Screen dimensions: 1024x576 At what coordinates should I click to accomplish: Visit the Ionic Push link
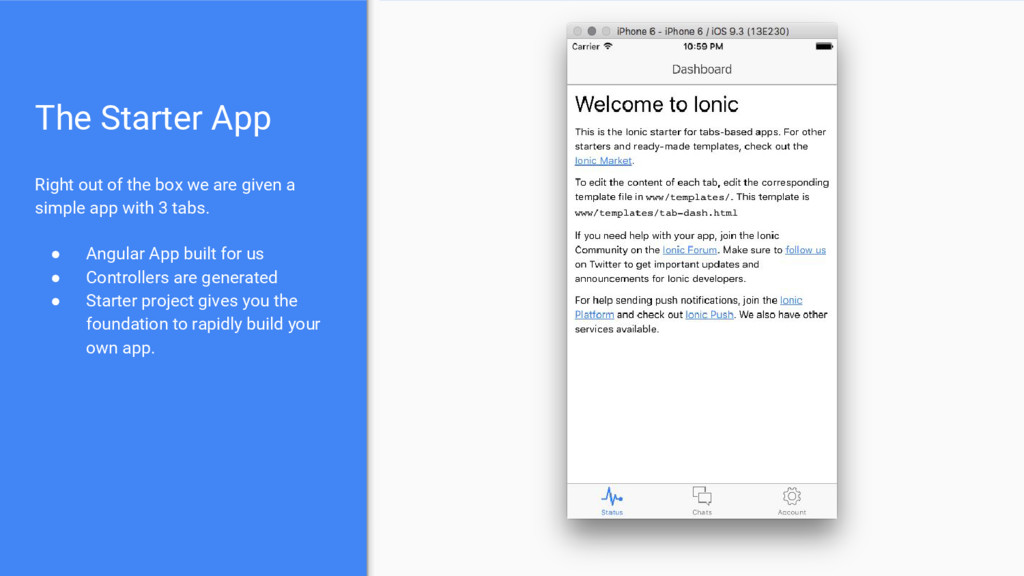pos(709,314)
